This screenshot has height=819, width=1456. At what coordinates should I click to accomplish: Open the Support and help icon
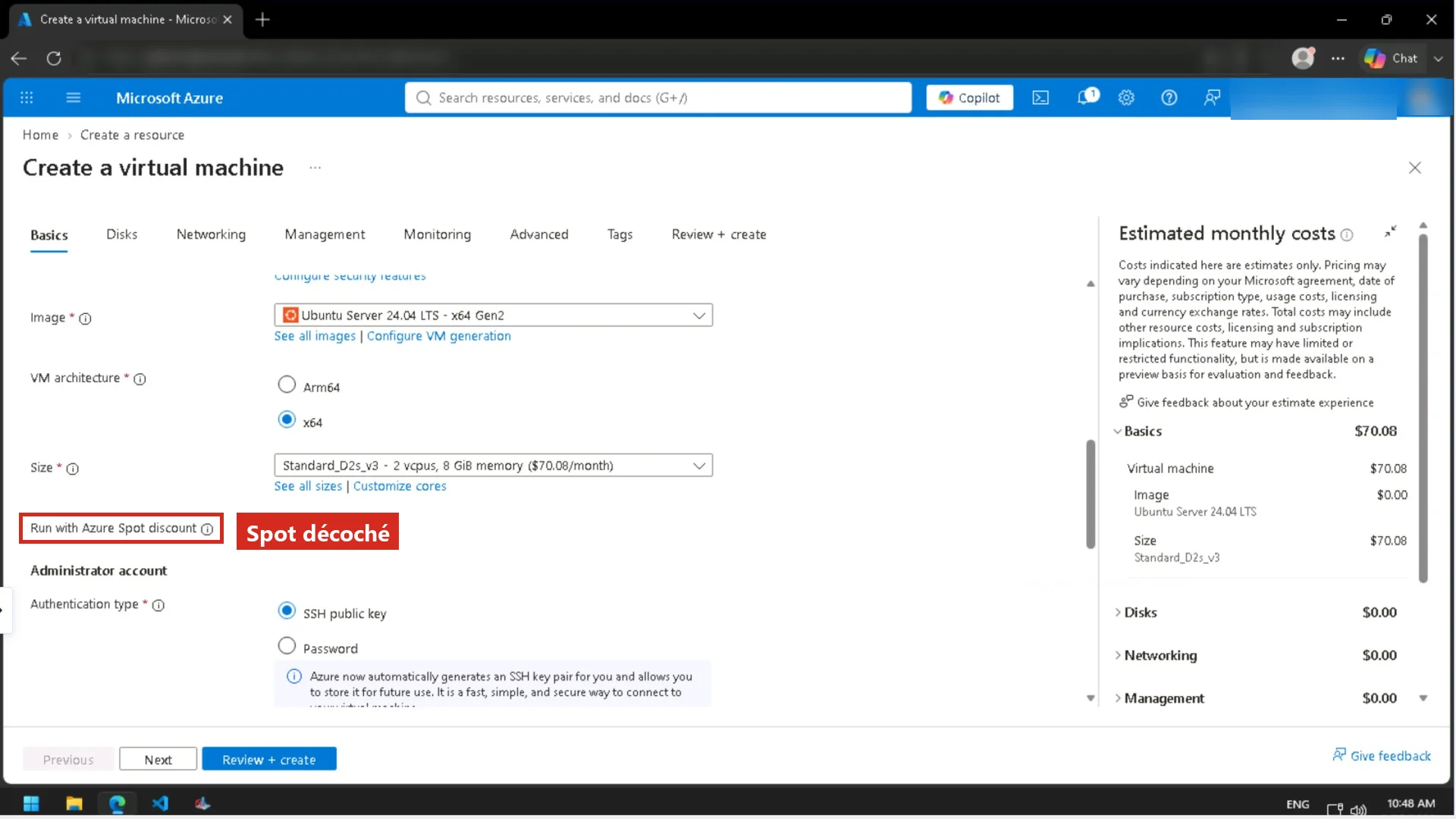pos(1169,98)
